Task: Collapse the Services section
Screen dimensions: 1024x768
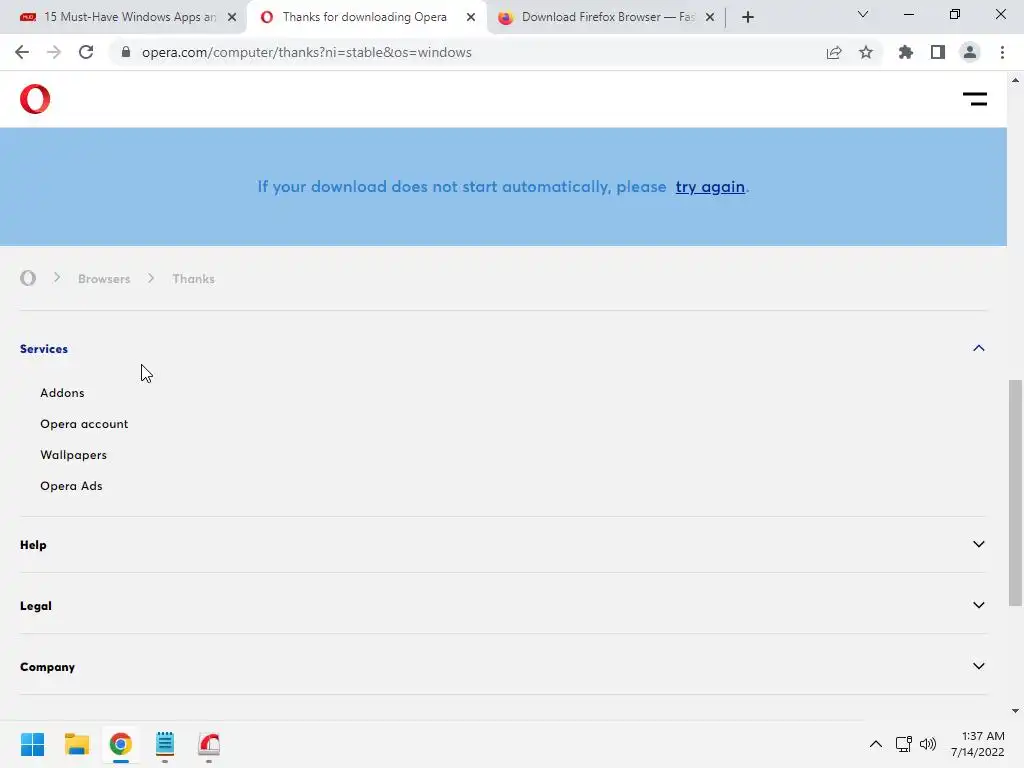Action: [978, 348]
